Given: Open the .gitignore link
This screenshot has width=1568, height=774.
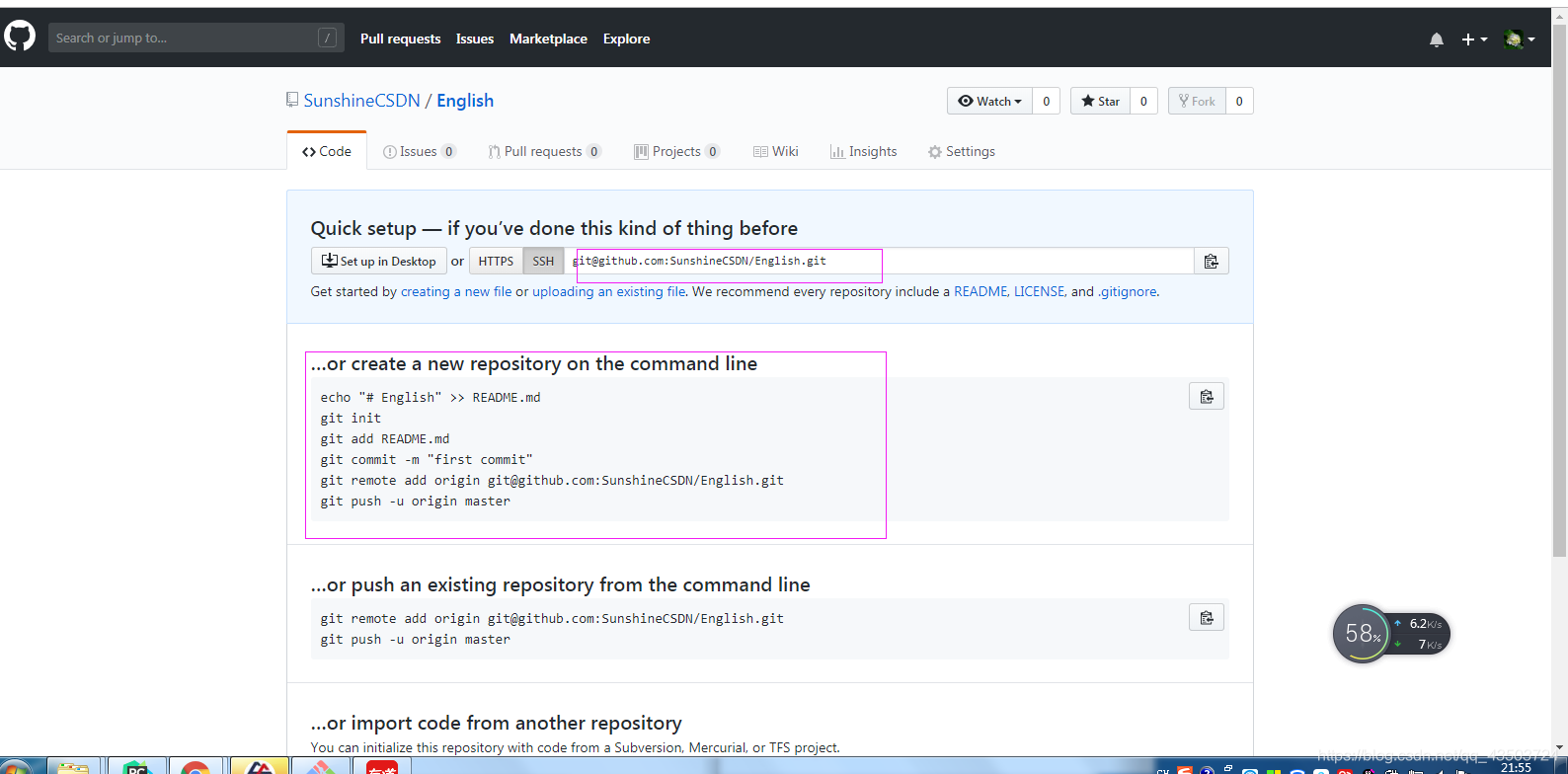Looking at the screenshot, I should (x=1128, y=291).
